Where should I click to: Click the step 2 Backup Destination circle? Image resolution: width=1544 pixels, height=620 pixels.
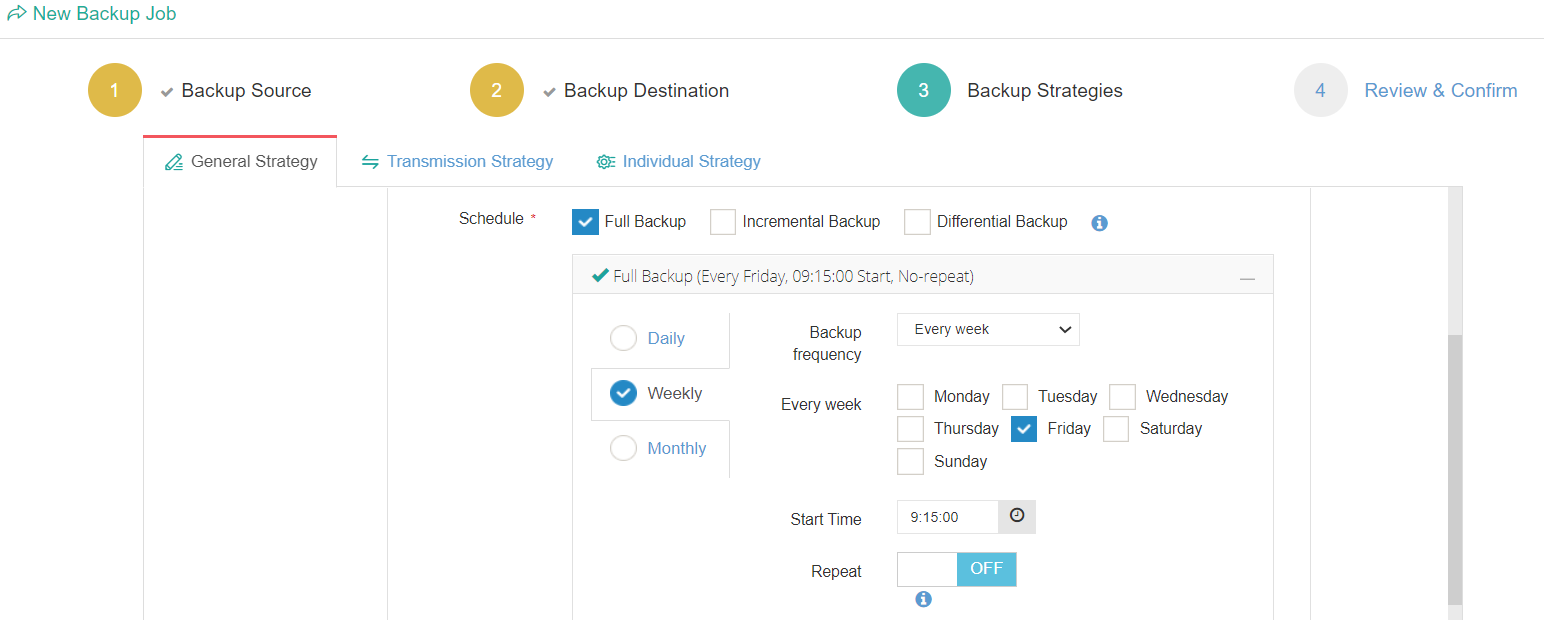click(x=497, y=90)
